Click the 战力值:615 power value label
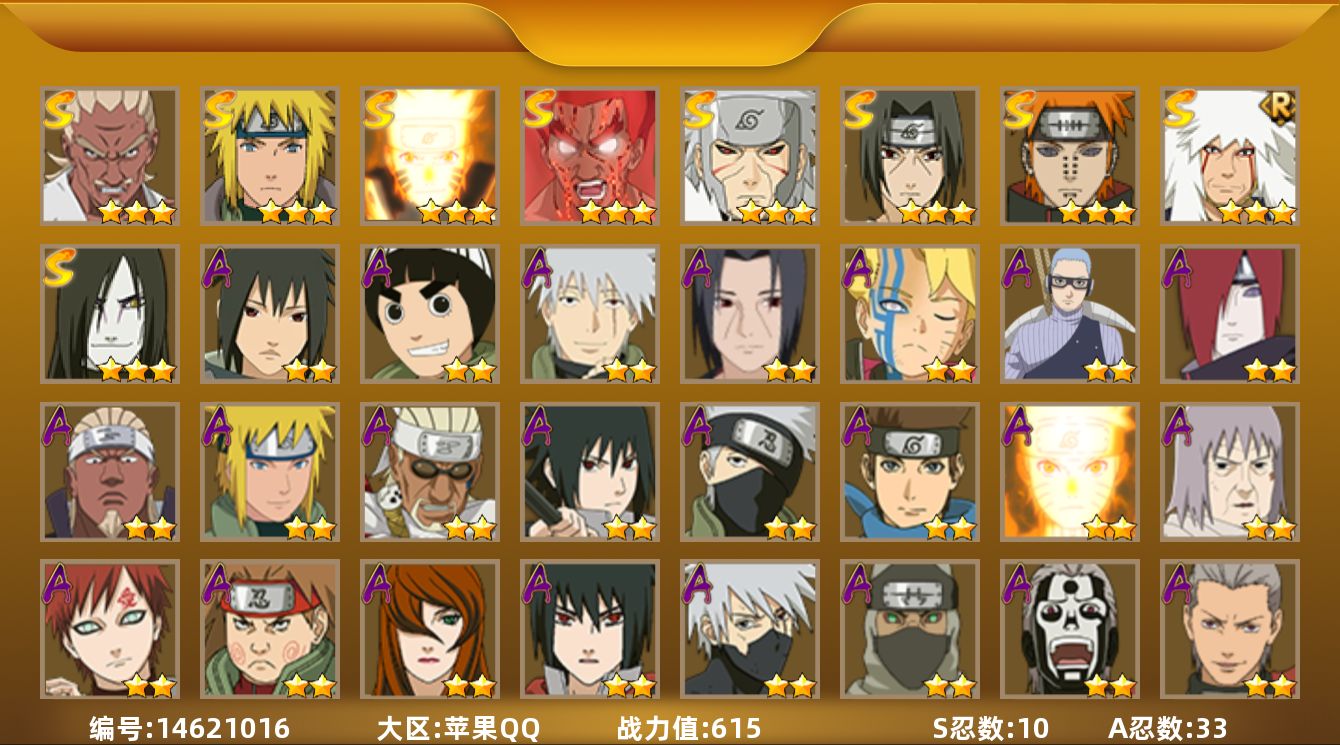Viewport: 1340px width, 745px height. pos(689,728)
